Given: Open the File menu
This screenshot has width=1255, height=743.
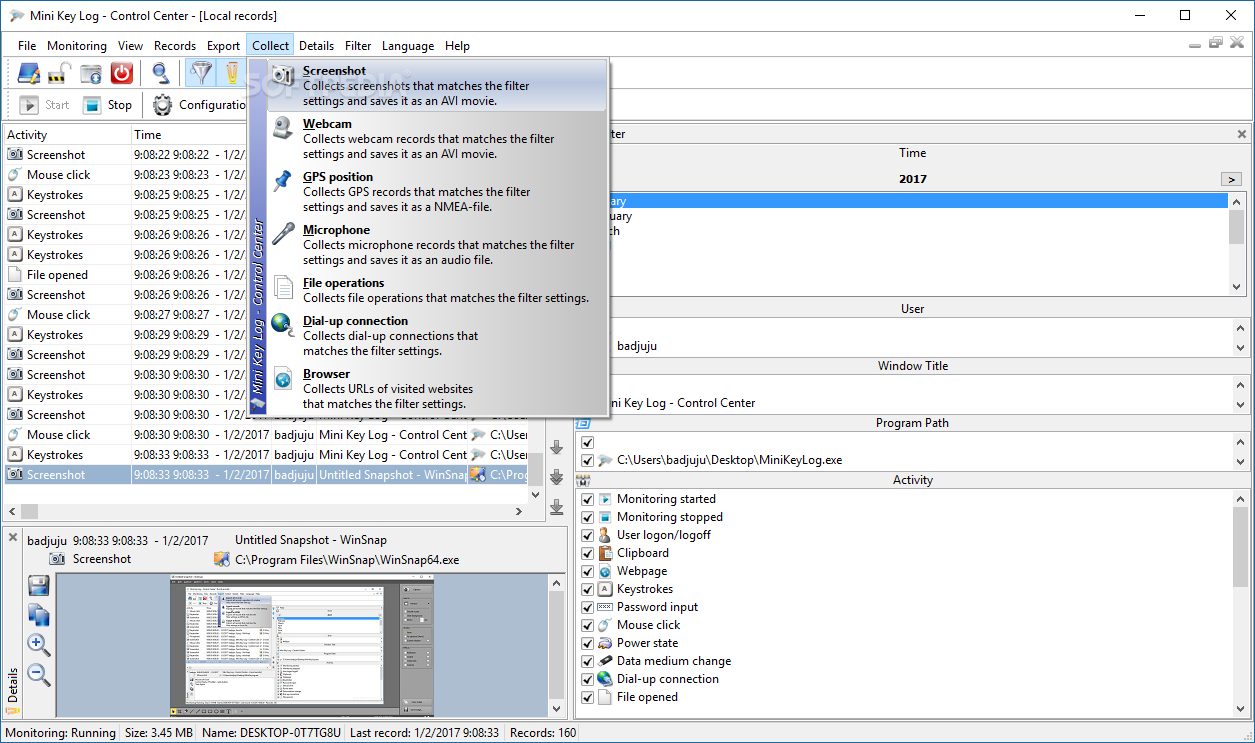Looking at the screenshot, I should (27, 46).
